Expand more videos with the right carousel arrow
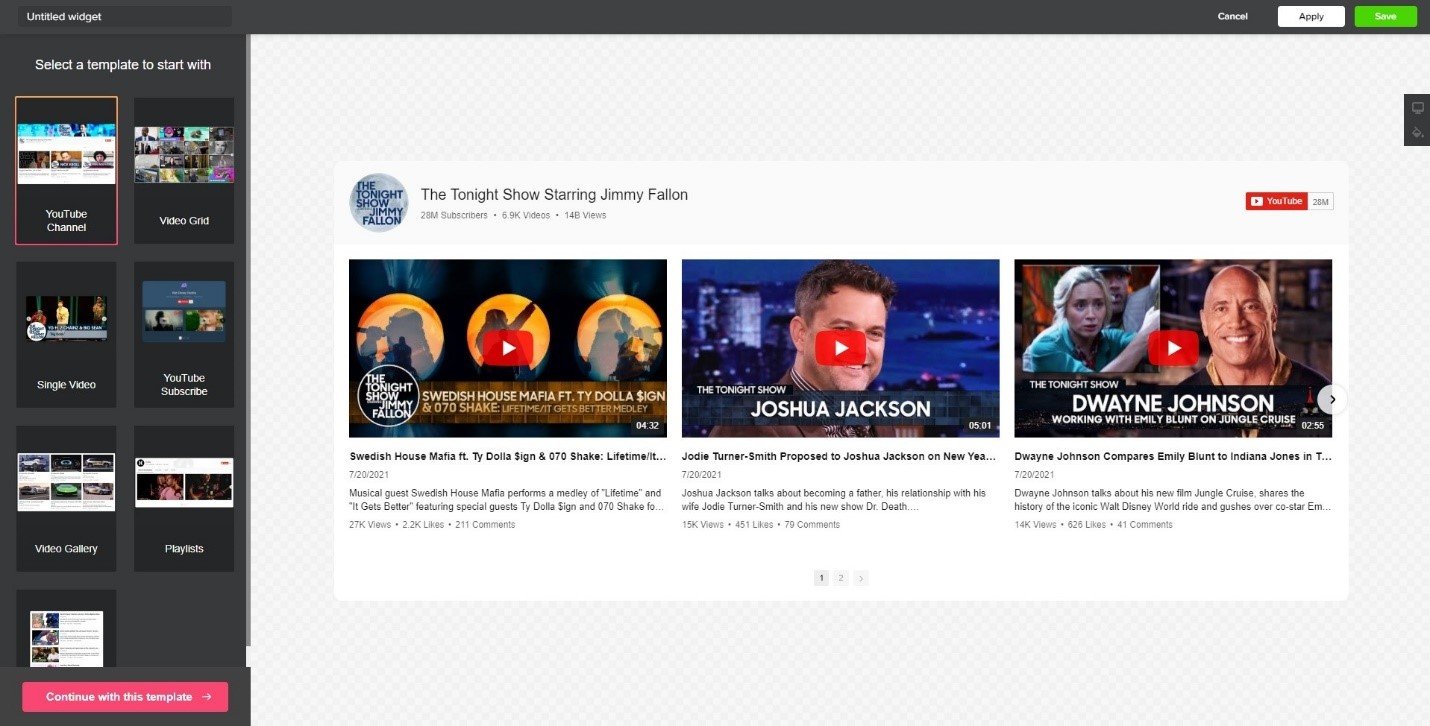This screenshot has height=726, width=1430. pos(1332,399)
